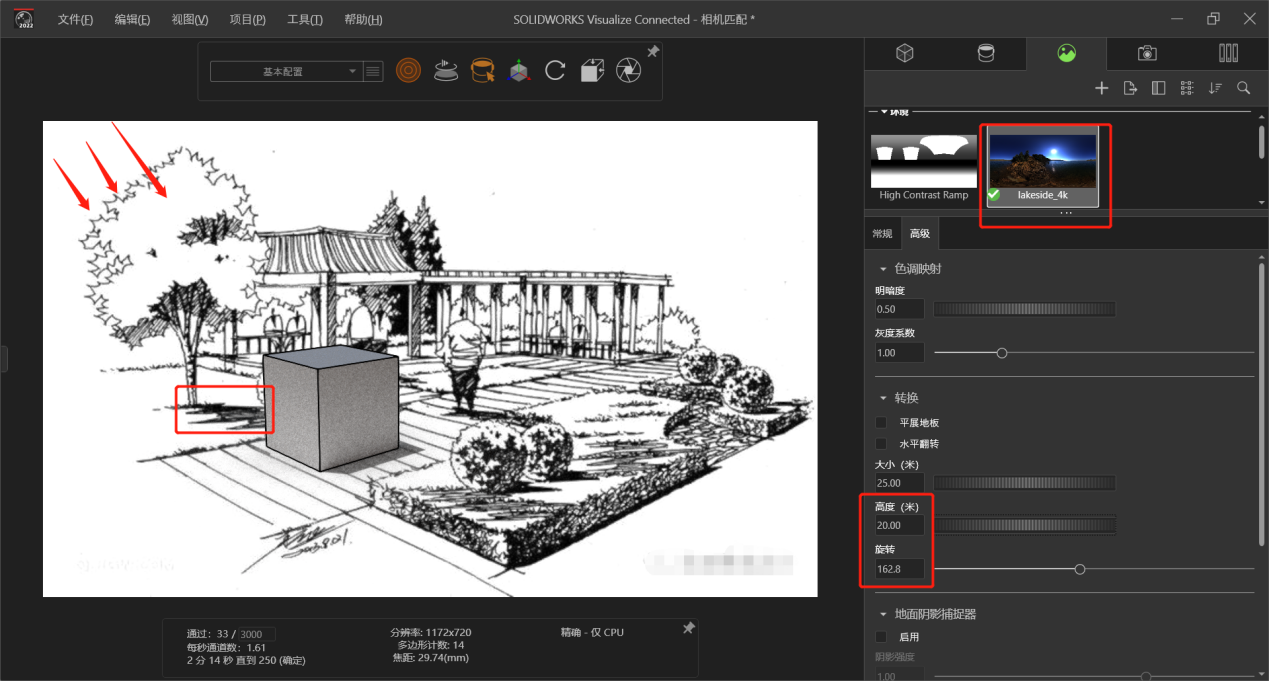Open the search magnifier in scenes panel
This screenshot has width=1269, height=681.
coord(1243,88)
